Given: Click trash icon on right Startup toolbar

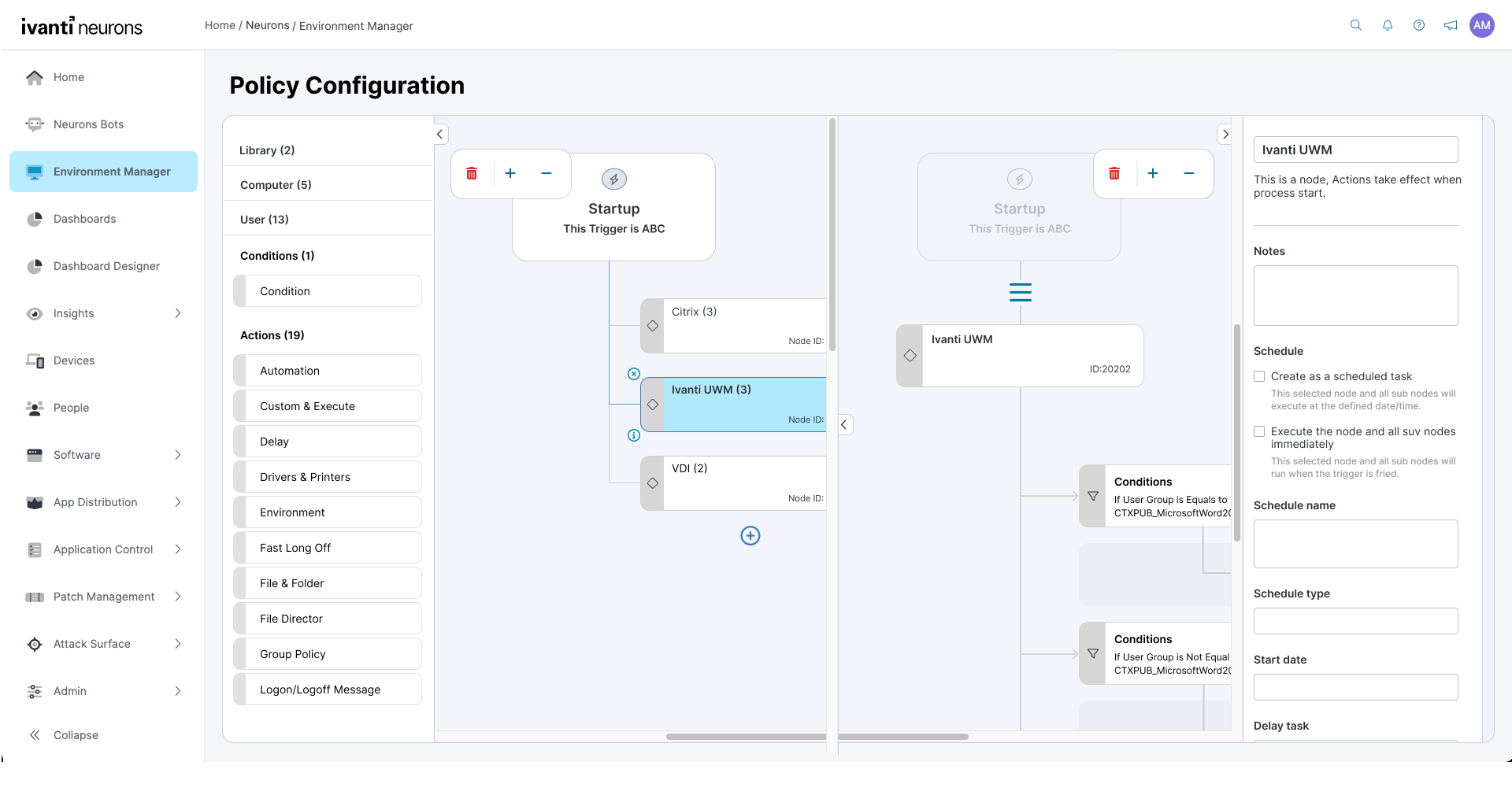Looking at the screenshot, I should point(1114,173).
